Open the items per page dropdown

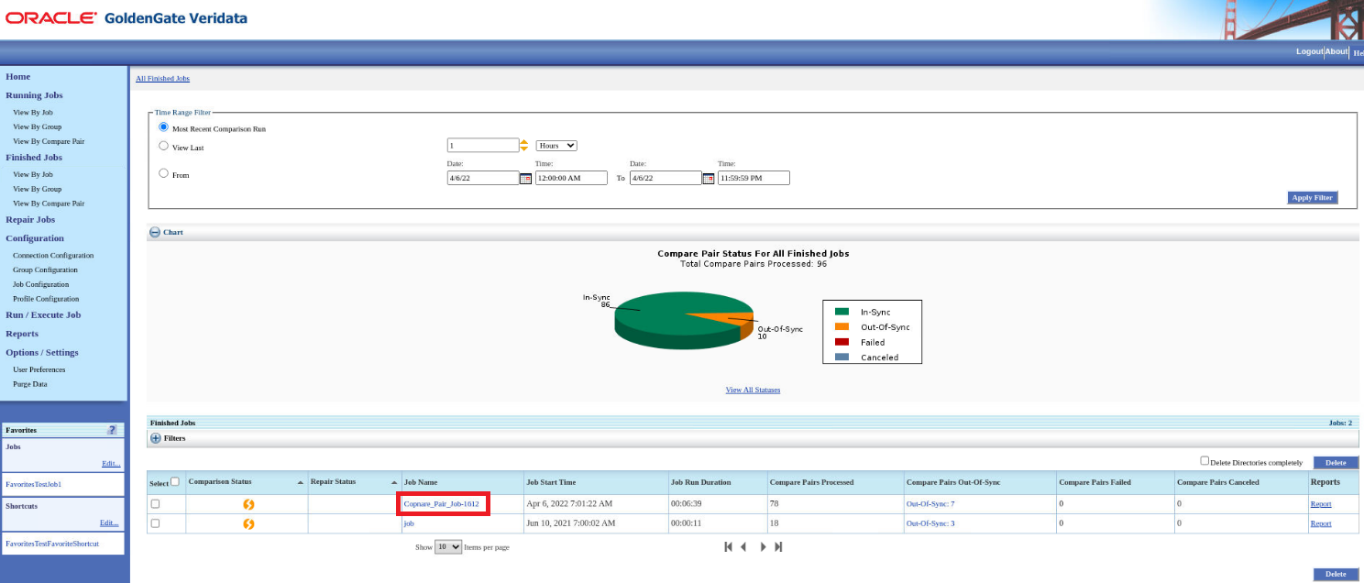(x=448, y=547)
